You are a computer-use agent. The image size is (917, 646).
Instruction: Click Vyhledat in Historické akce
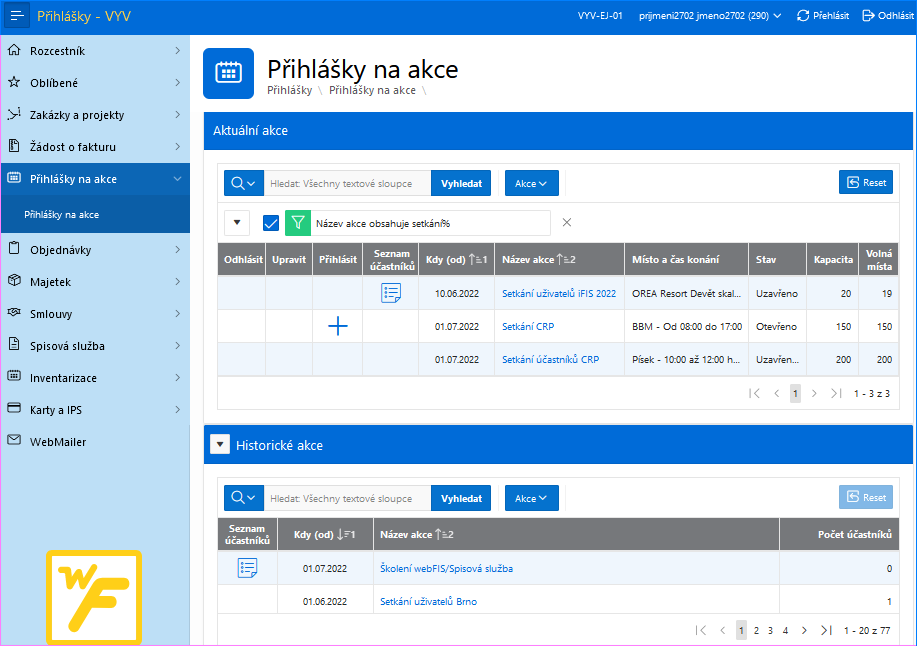coord(461,498)
